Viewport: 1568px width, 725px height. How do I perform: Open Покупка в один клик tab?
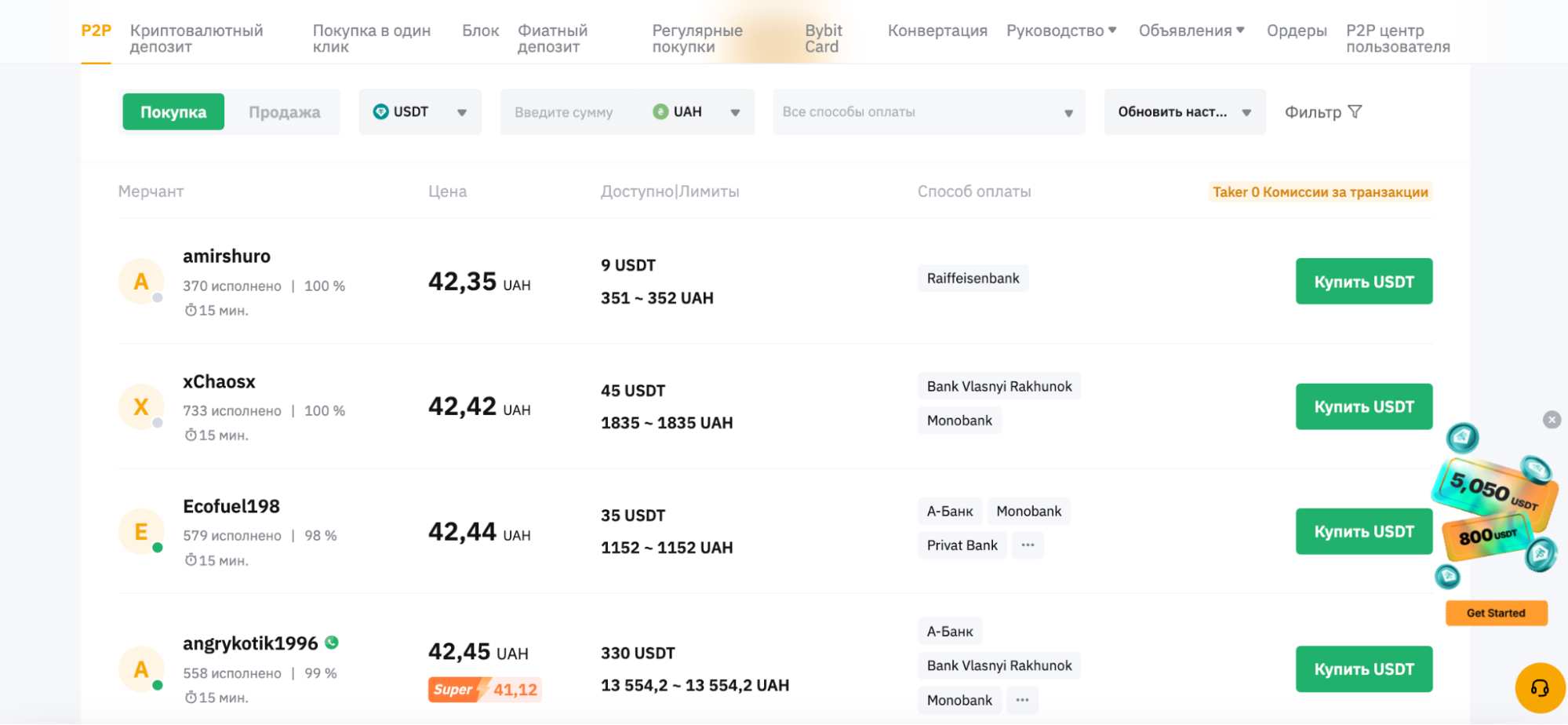pyautogui.click(x=372, y=38)
